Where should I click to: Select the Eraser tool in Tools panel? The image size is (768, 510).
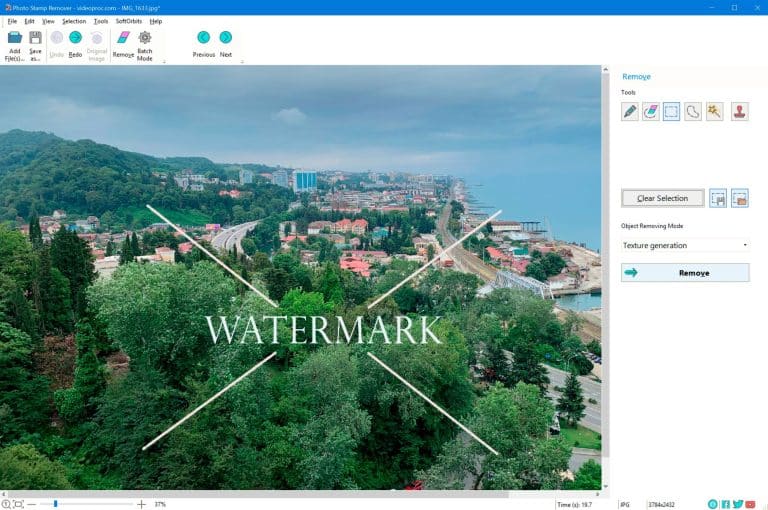[651, 111]
